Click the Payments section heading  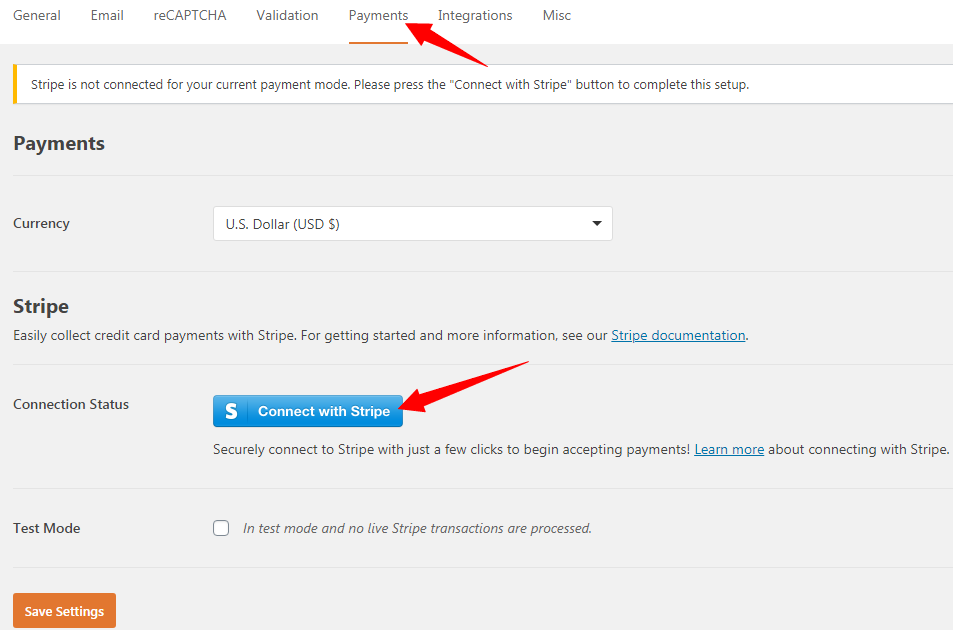point(59,143)
